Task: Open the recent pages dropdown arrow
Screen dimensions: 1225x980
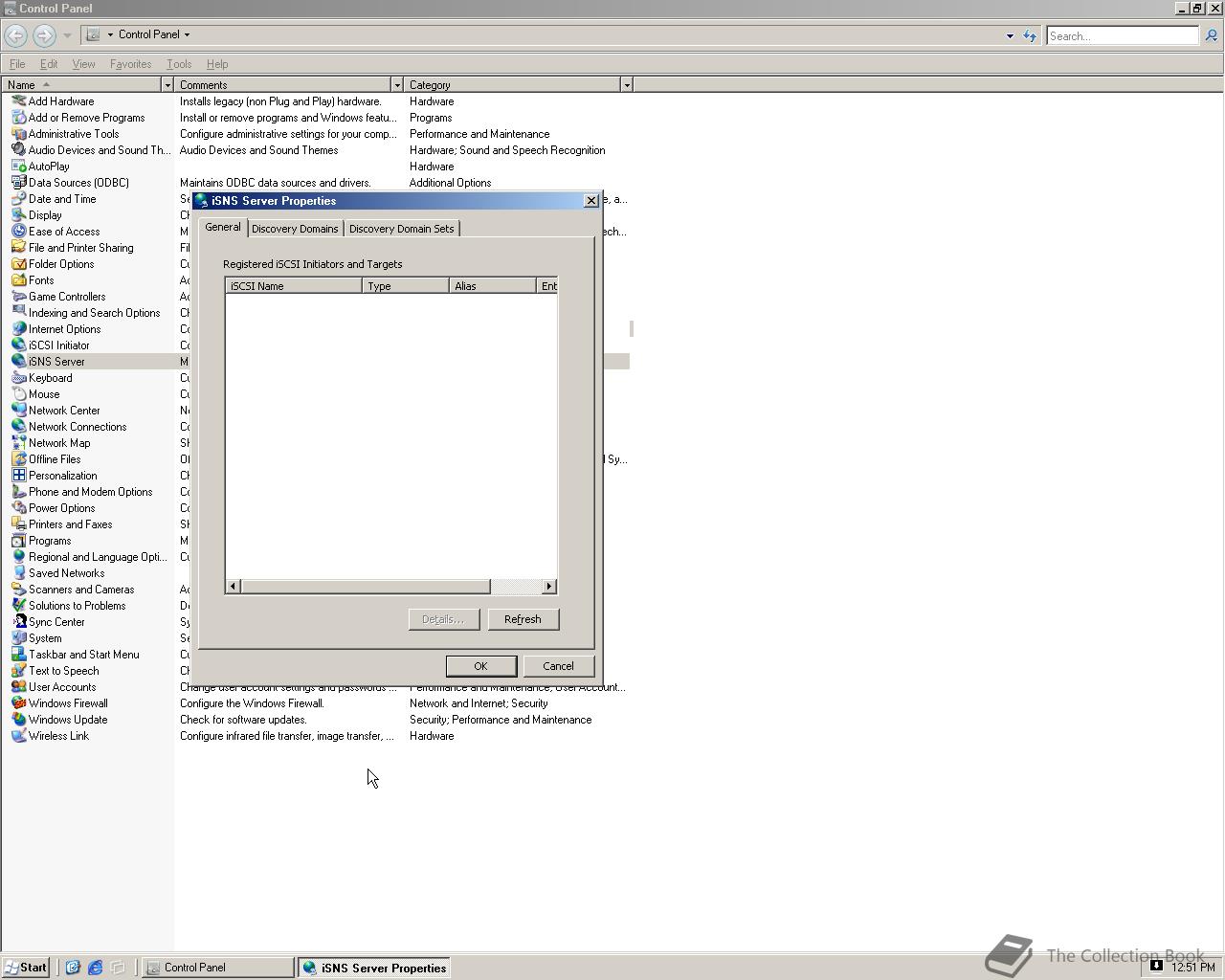Action: [67, 35]
